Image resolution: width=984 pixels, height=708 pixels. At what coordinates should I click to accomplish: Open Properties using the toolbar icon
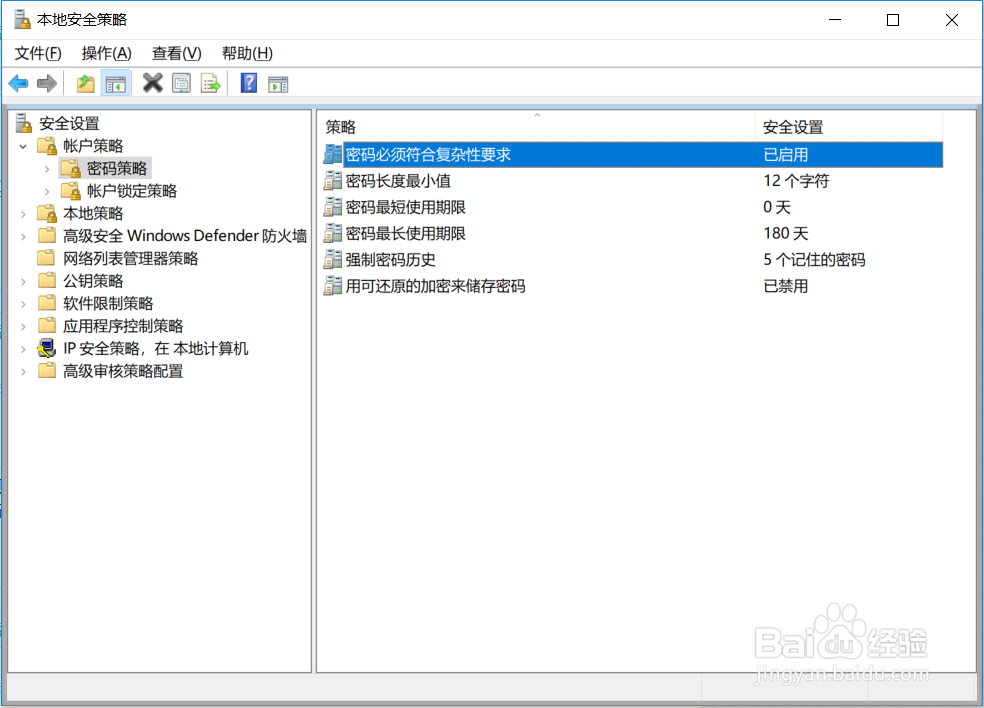(181, 83)
